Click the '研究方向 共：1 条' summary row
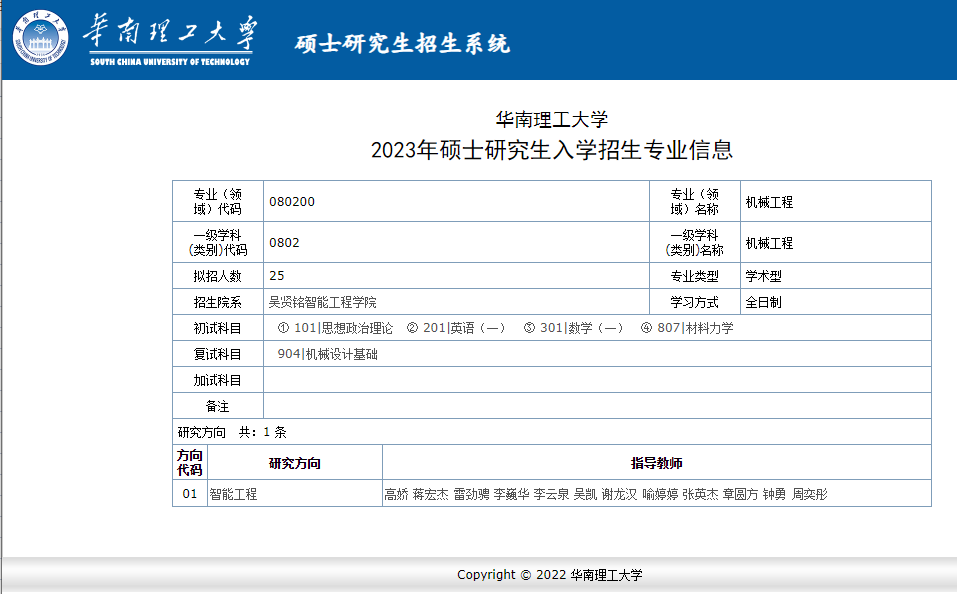Image resolution: width=957 pixels, height=594 pixels. click(x=552, y=432)
